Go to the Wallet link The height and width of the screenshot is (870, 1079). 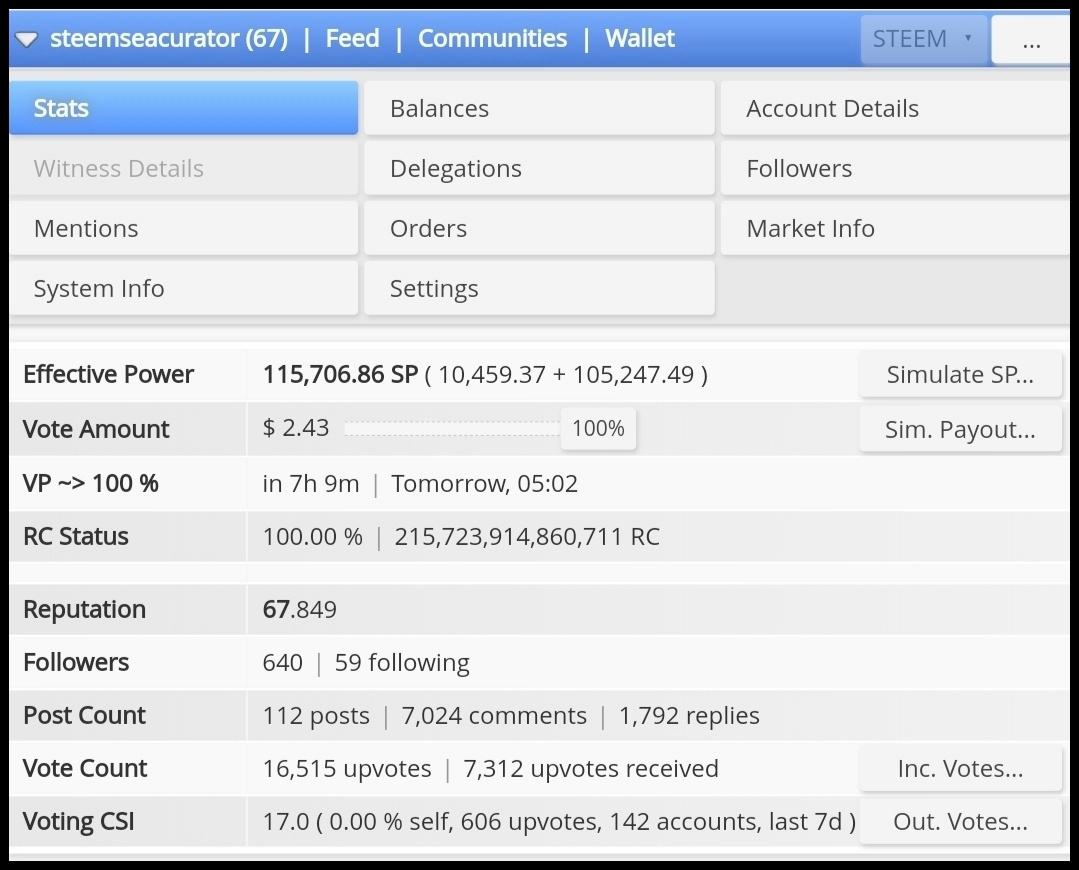pyautogui.click(x=640, y=39)
